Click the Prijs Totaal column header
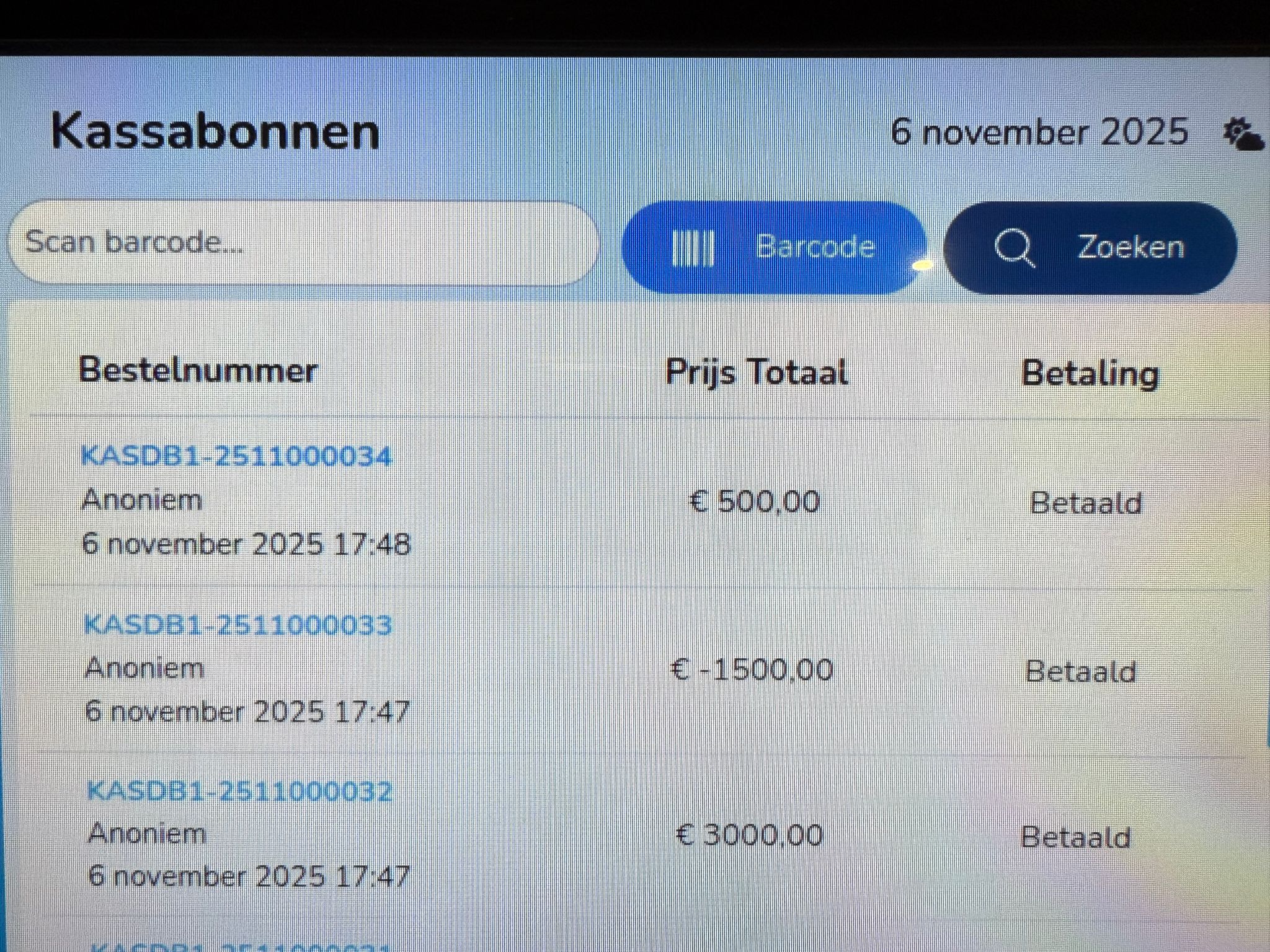Screen dimensions: 1270x952 pyautogui.click(x=756, y=373)
